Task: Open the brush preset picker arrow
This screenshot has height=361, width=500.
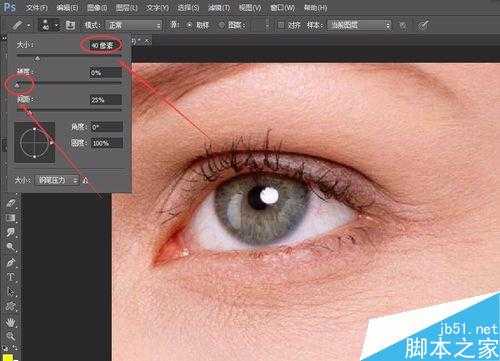Action: (57, 25)
